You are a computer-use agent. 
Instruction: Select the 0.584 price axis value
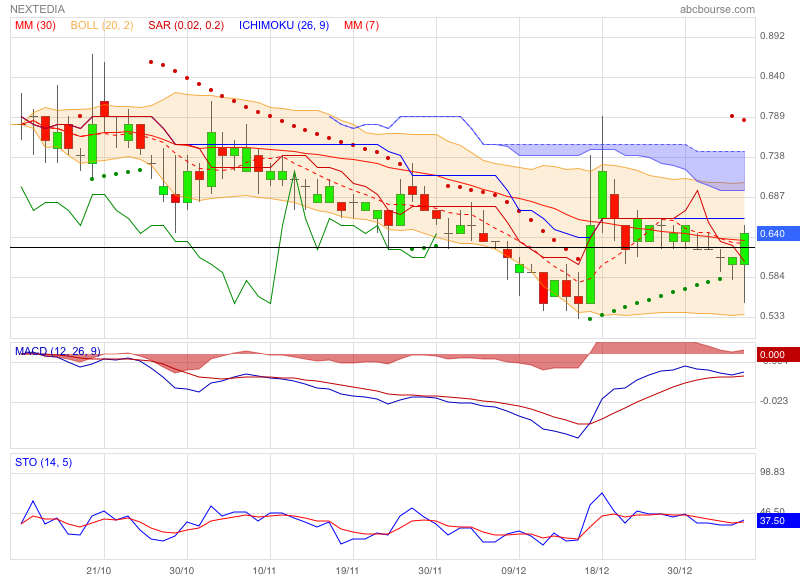pos(772,276)
